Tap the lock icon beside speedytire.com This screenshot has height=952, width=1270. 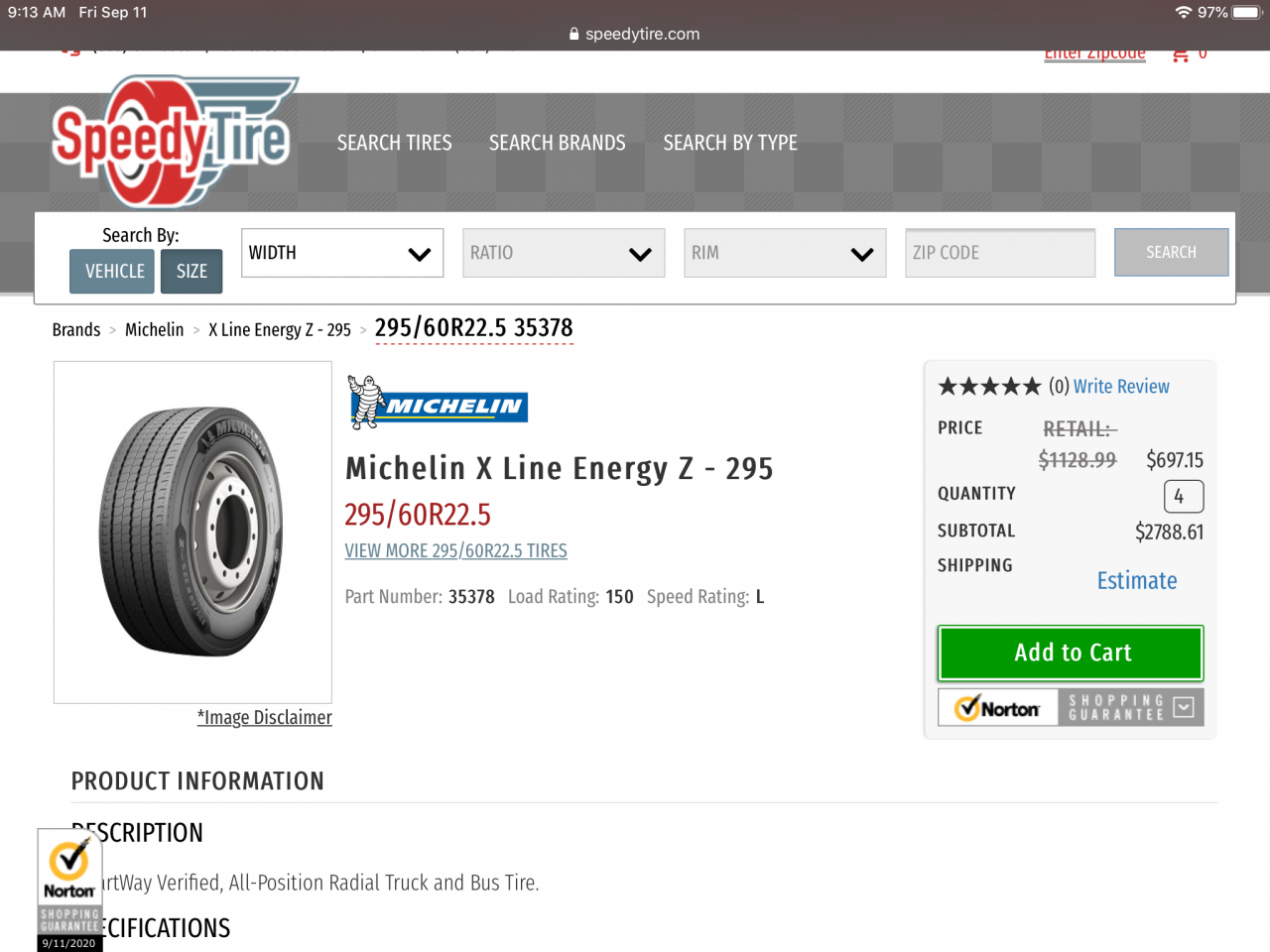pos(573,34)
